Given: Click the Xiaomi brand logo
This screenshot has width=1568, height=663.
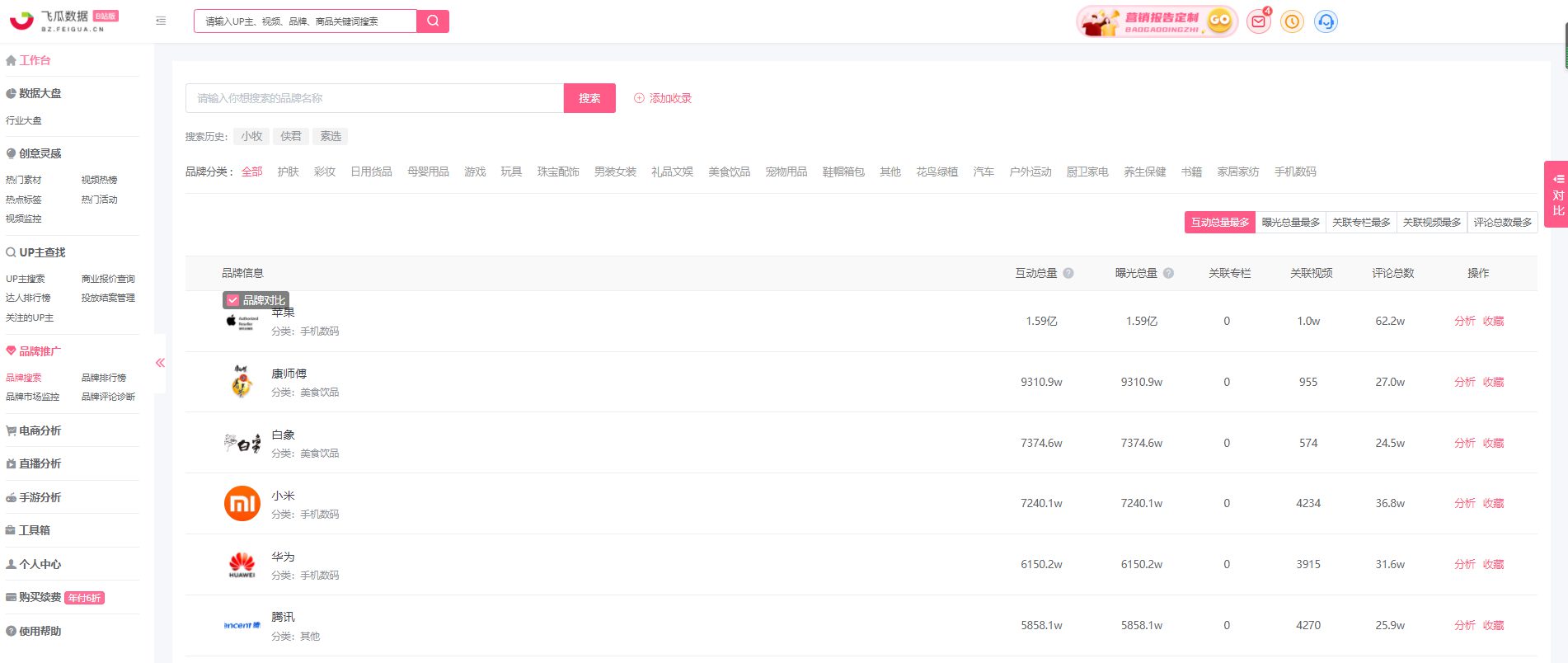Looking at the screenshot, I should click(x=242, y=504).
